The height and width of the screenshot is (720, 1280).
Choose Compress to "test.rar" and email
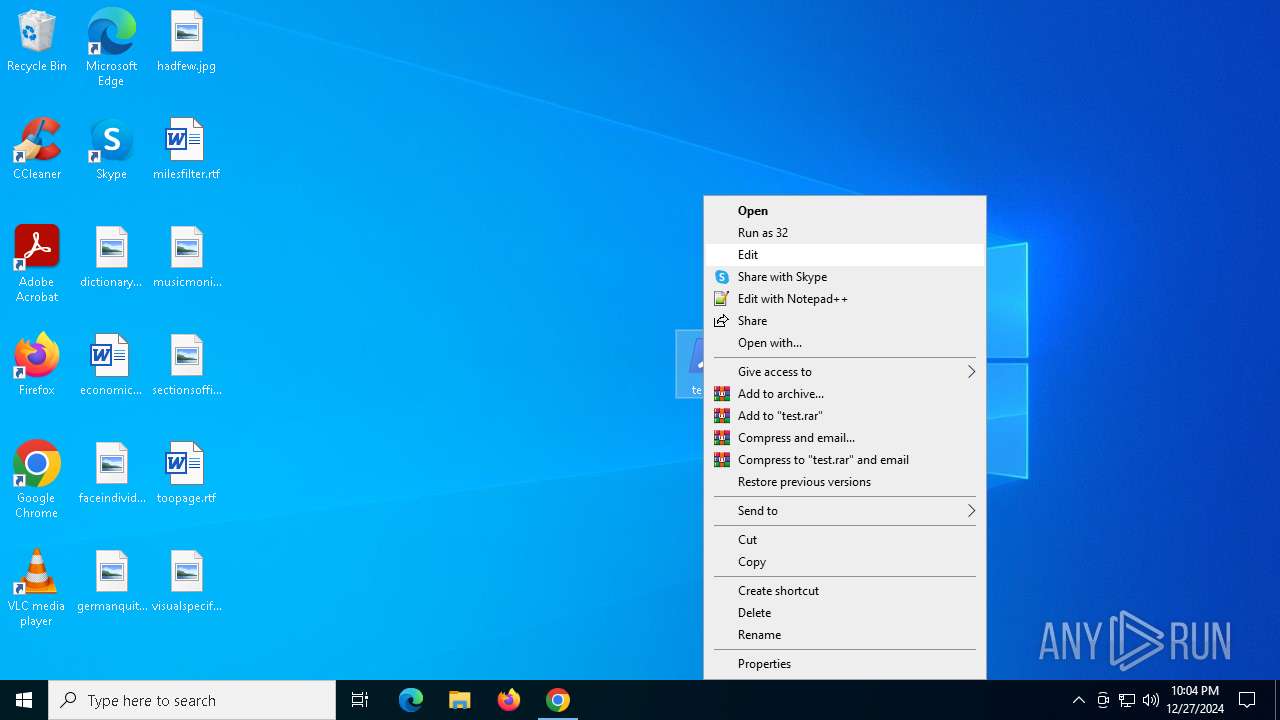(x=845, y=460)
